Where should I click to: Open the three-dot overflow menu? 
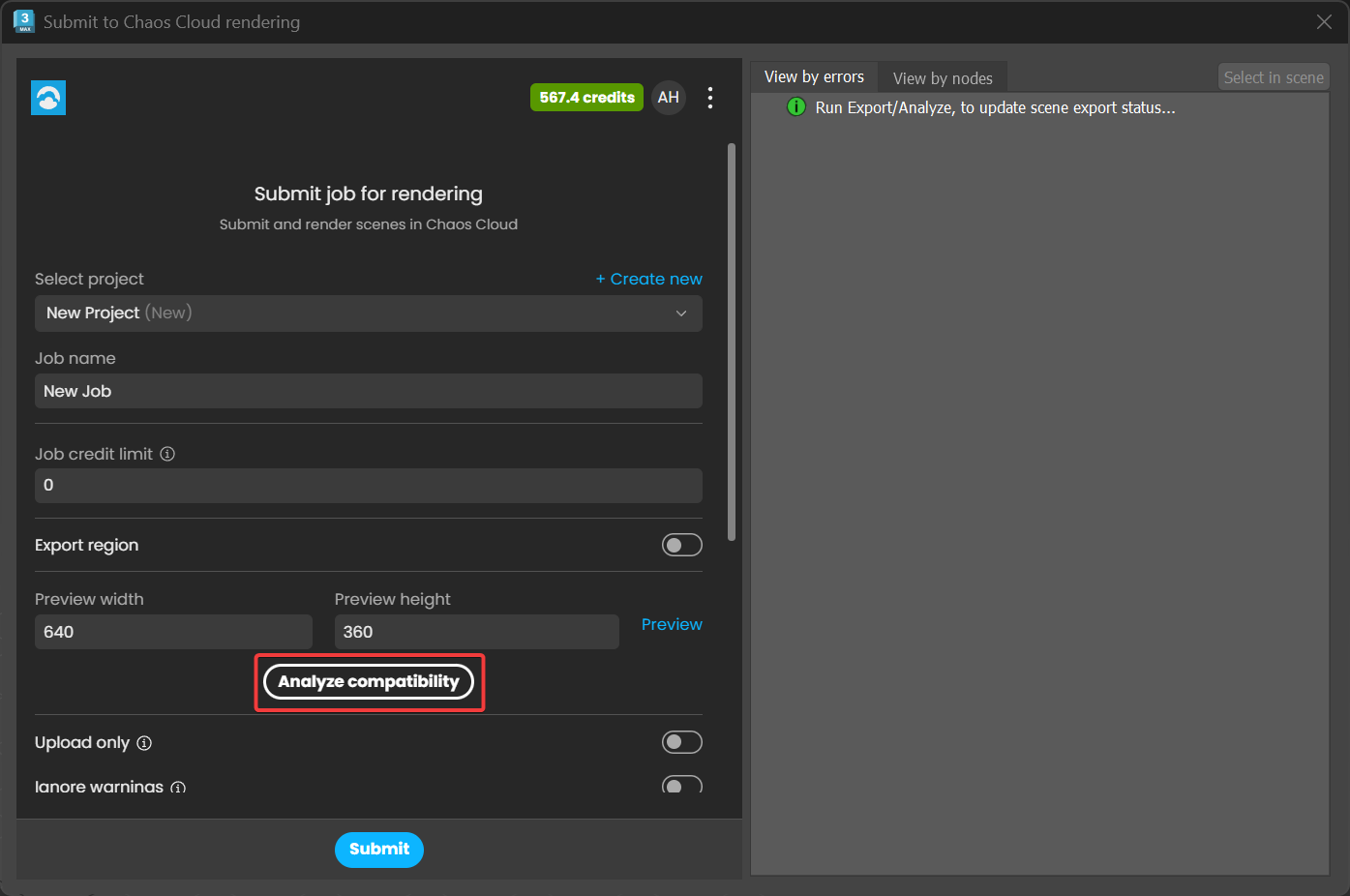710,97
